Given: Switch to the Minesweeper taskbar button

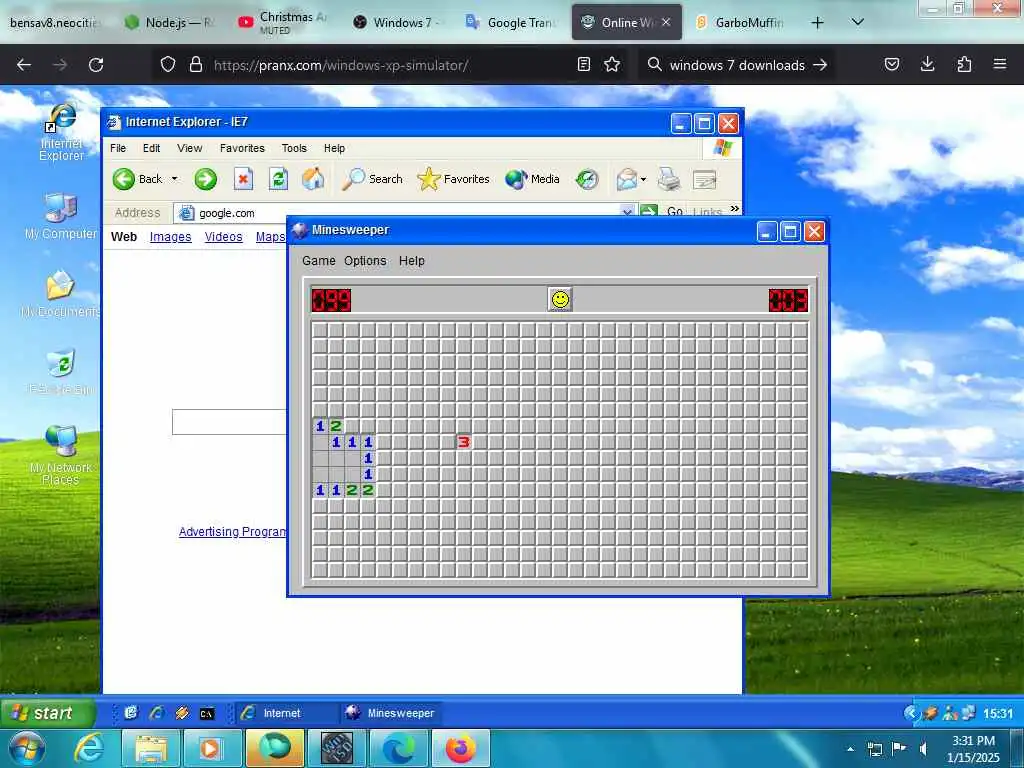Looking at the screenshot, I should click(x=391, y=713).
